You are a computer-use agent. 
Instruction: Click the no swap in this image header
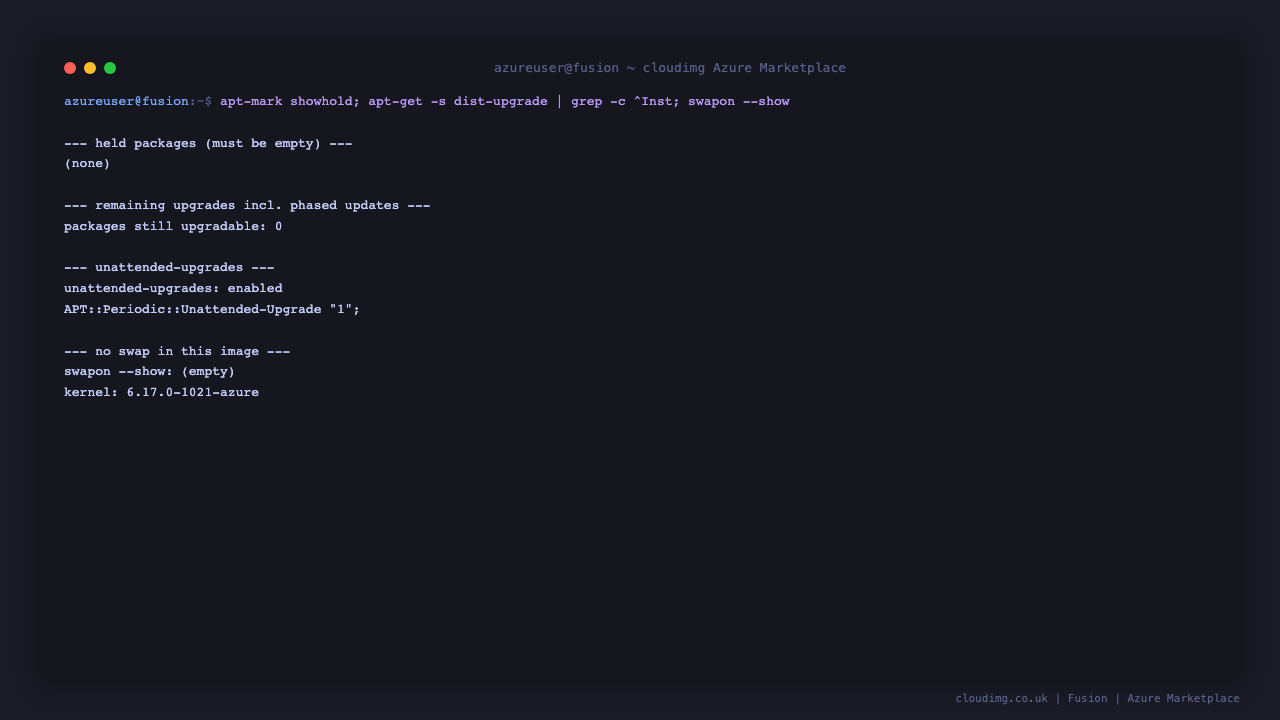[177, 351]
